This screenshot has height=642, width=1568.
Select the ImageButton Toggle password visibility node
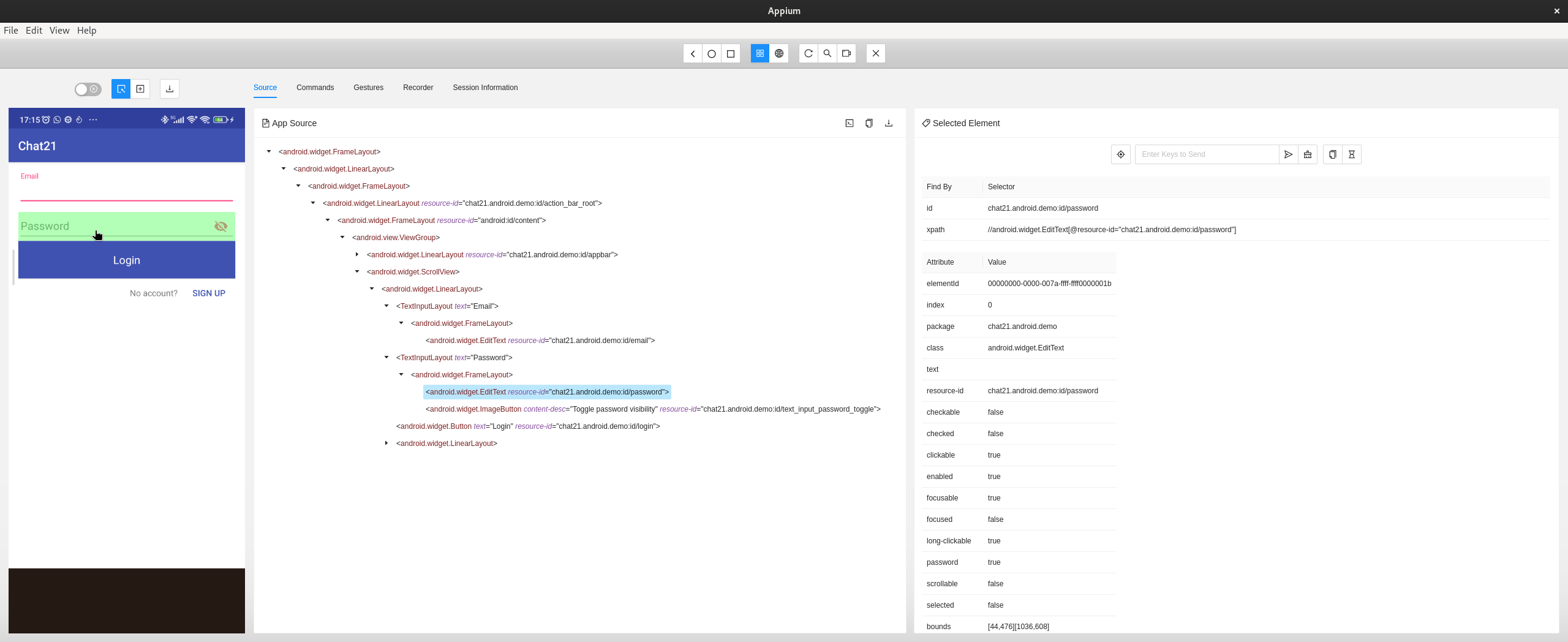[x=653, y=409]
